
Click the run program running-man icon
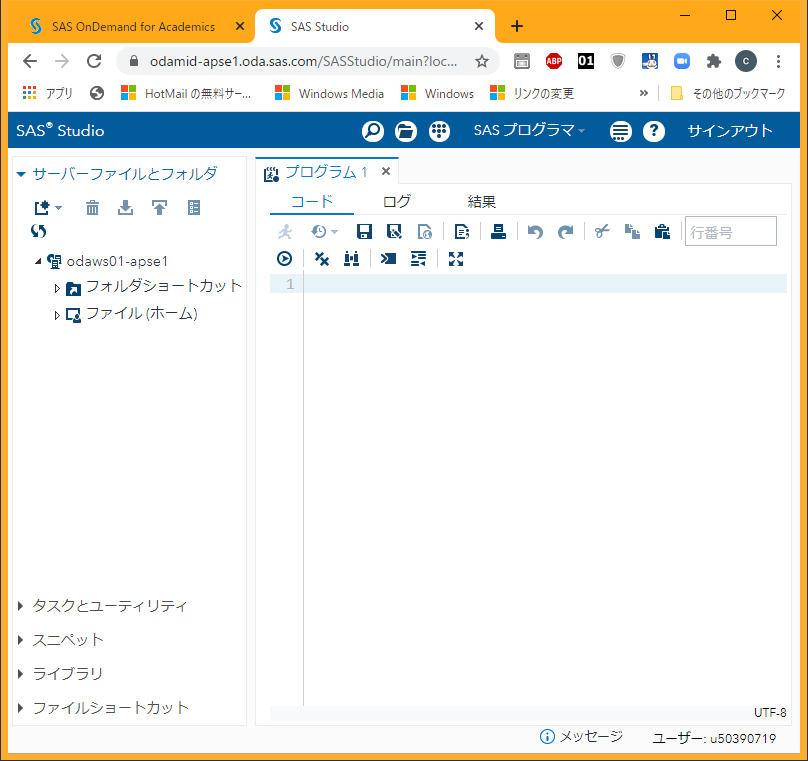(x=285, y=232)
